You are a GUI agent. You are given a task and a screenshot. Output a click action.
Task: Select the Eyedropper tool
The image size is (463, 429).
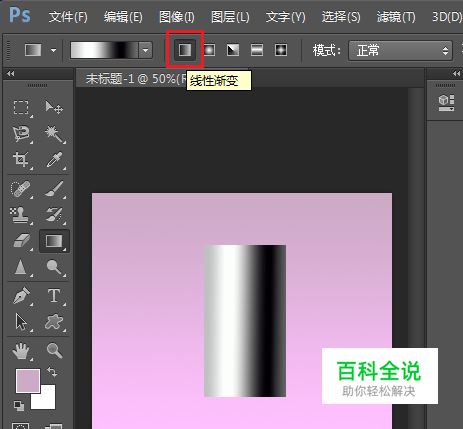(x=54, y=159)
